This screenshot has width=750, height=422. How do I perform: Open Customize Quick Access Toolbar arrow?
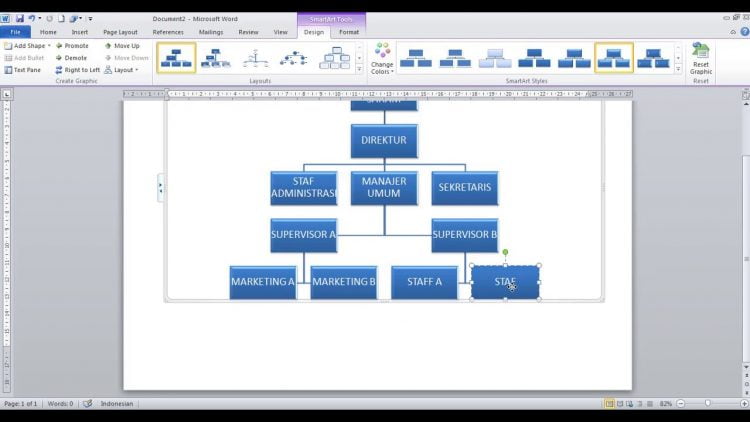pyautogui.click(x=90, y=19)
